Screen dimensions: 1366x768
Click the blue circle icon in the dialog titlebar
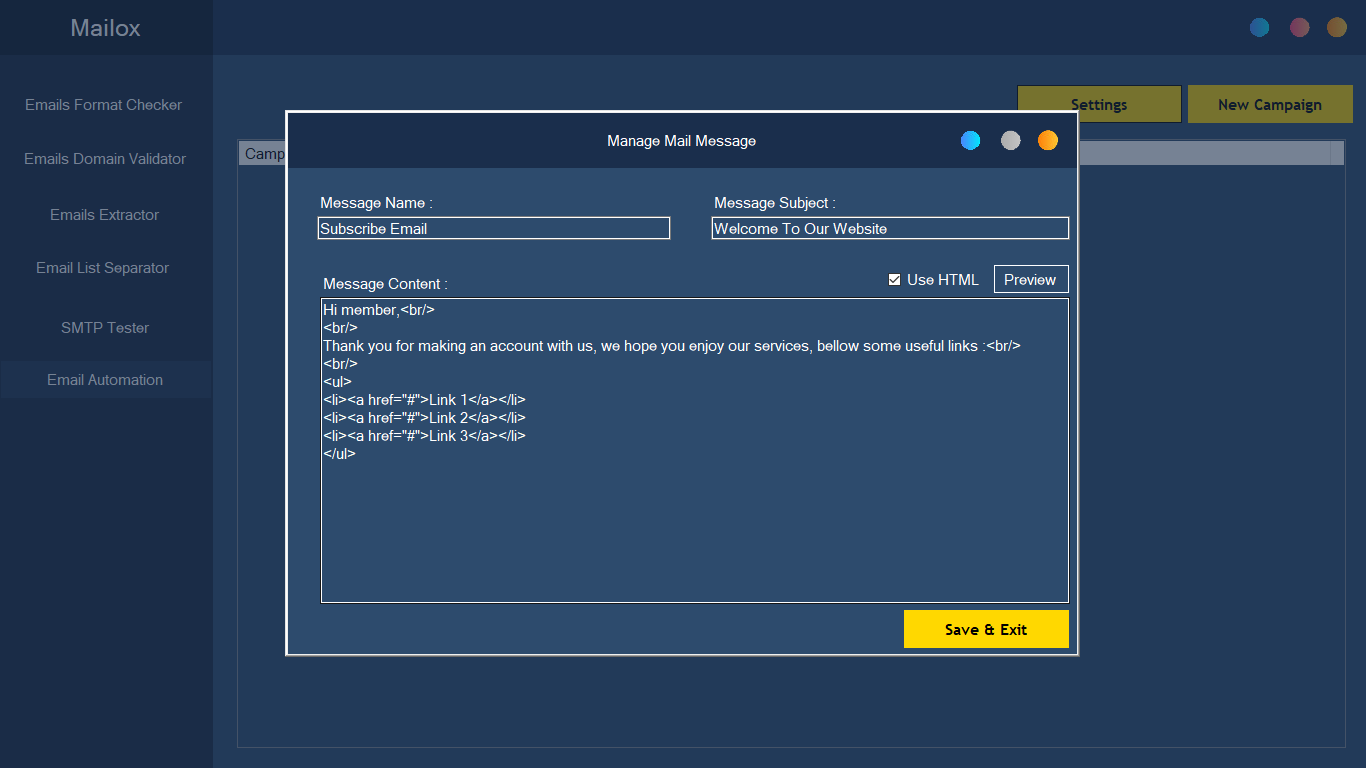click(x=970, y=140)
